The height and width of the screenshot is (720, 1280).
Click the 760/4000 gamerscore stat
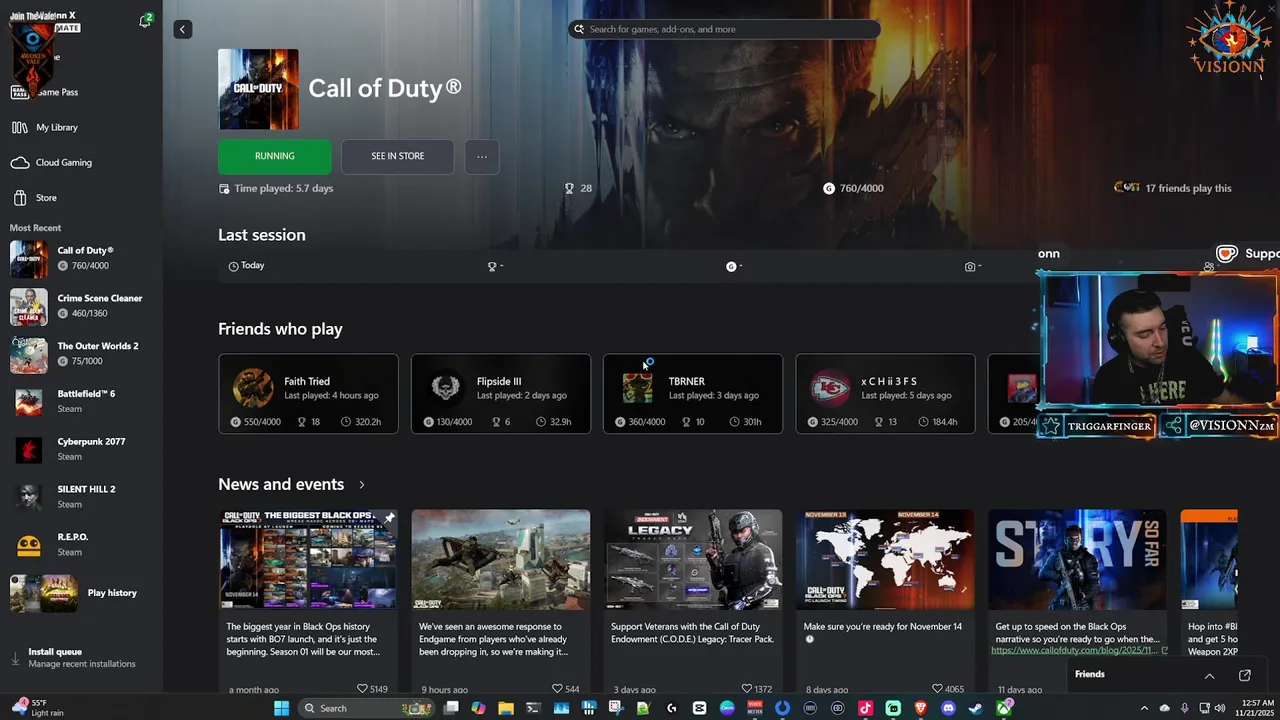(x=853, y=188)
